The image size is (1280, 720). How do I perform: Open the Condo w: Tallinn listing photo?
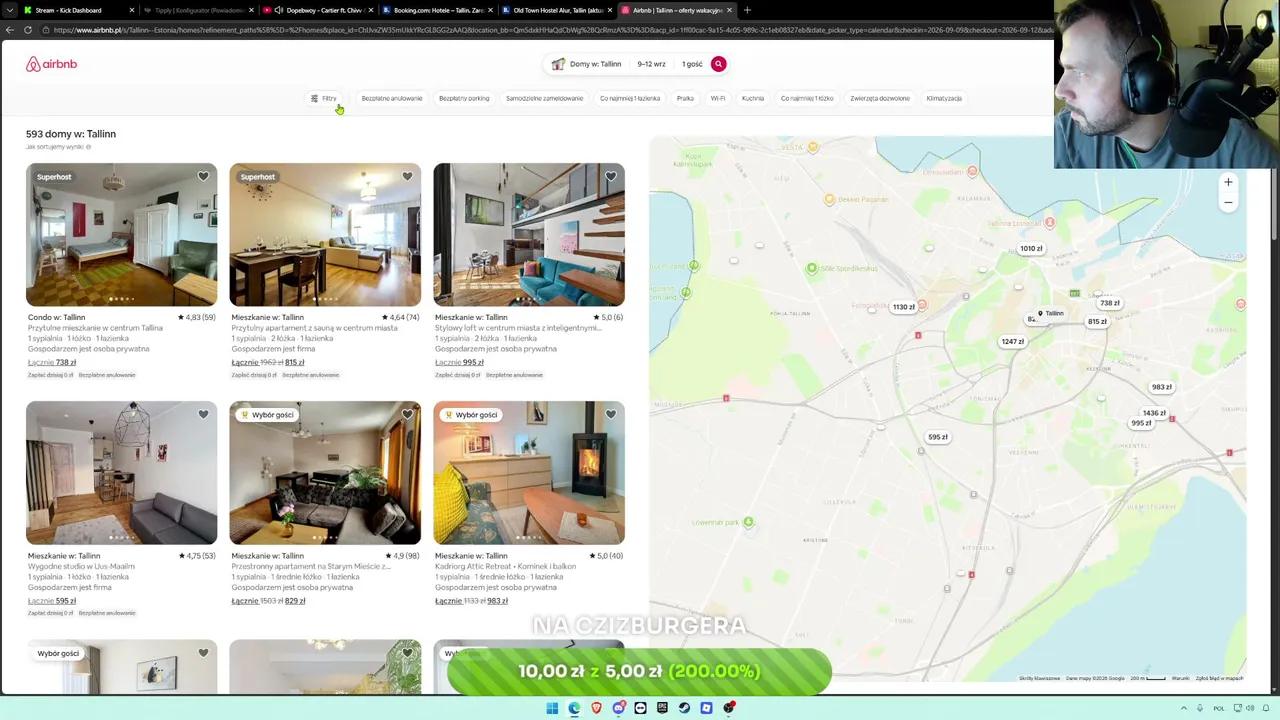(x=121, y=235)
